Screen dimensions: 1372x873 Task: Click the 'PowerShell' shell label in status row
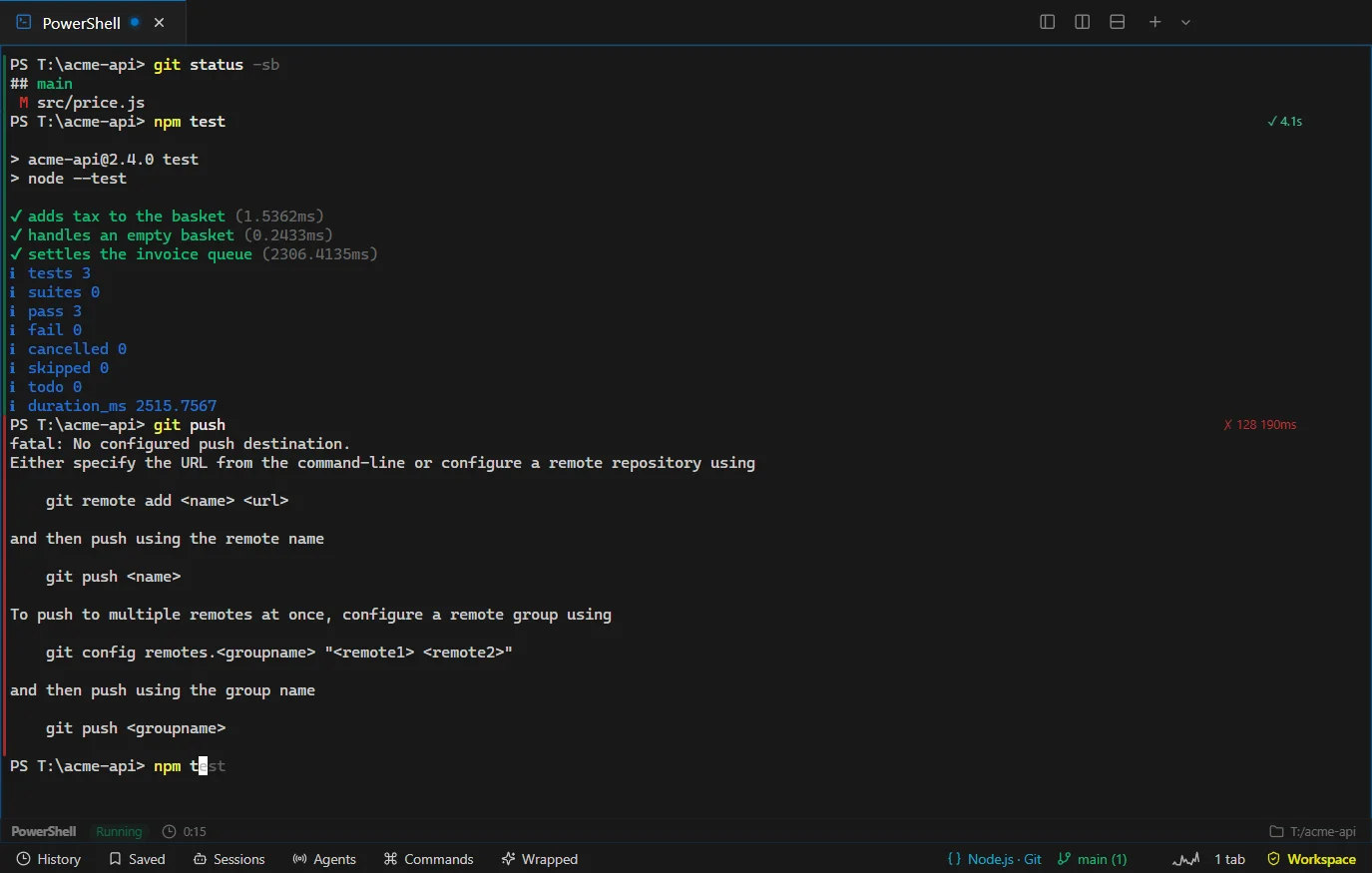(44, 831)
